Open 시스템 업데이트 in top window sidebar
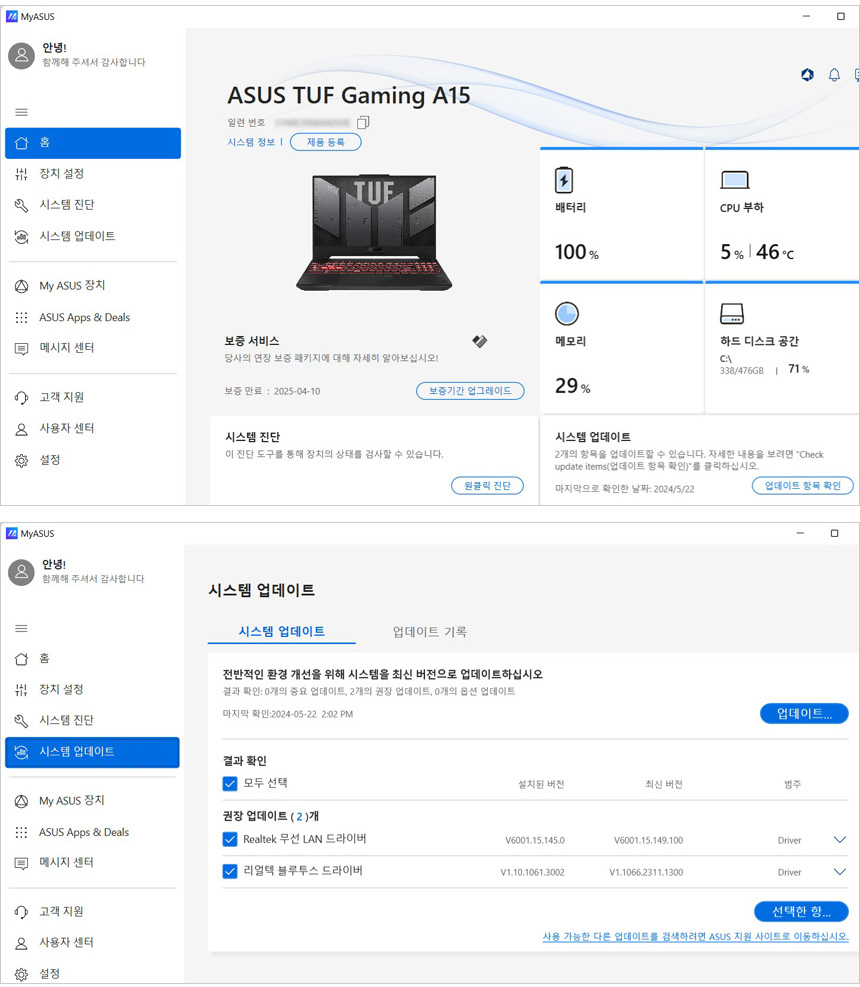 click(x=93, y=236)
